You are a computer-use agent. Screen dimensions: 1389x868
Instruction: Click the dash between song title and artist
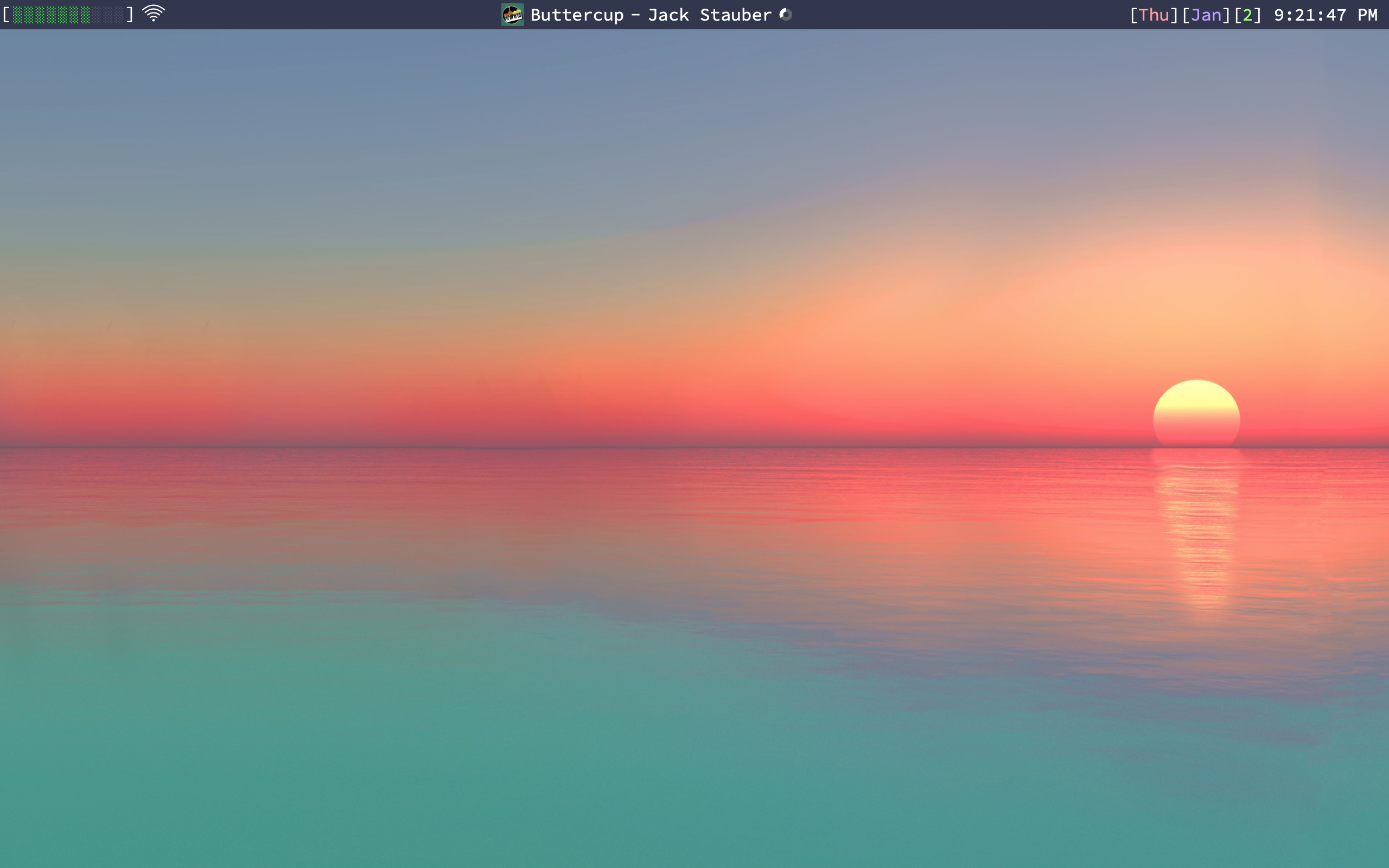click(635, 15)
